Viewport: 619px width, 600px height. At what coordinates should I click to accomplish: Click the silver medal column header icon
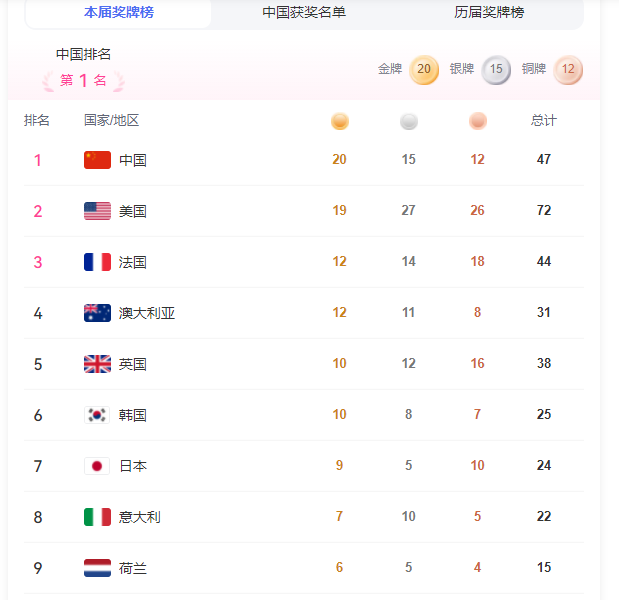pos(409,121)
